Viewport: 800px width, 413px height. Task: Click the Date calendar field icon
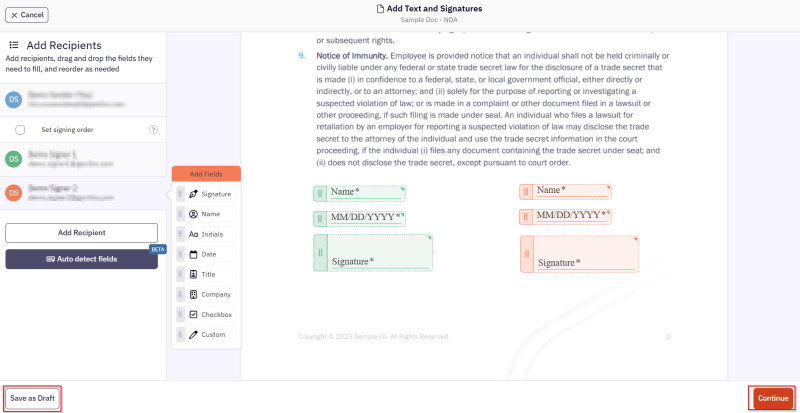(194, 254)
